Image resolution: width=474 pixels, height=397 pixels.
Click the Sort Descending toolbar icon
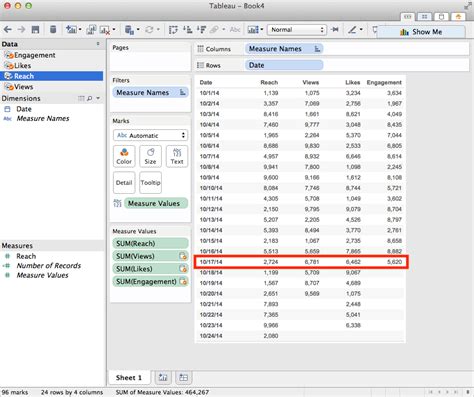click(x=201, y=30)
